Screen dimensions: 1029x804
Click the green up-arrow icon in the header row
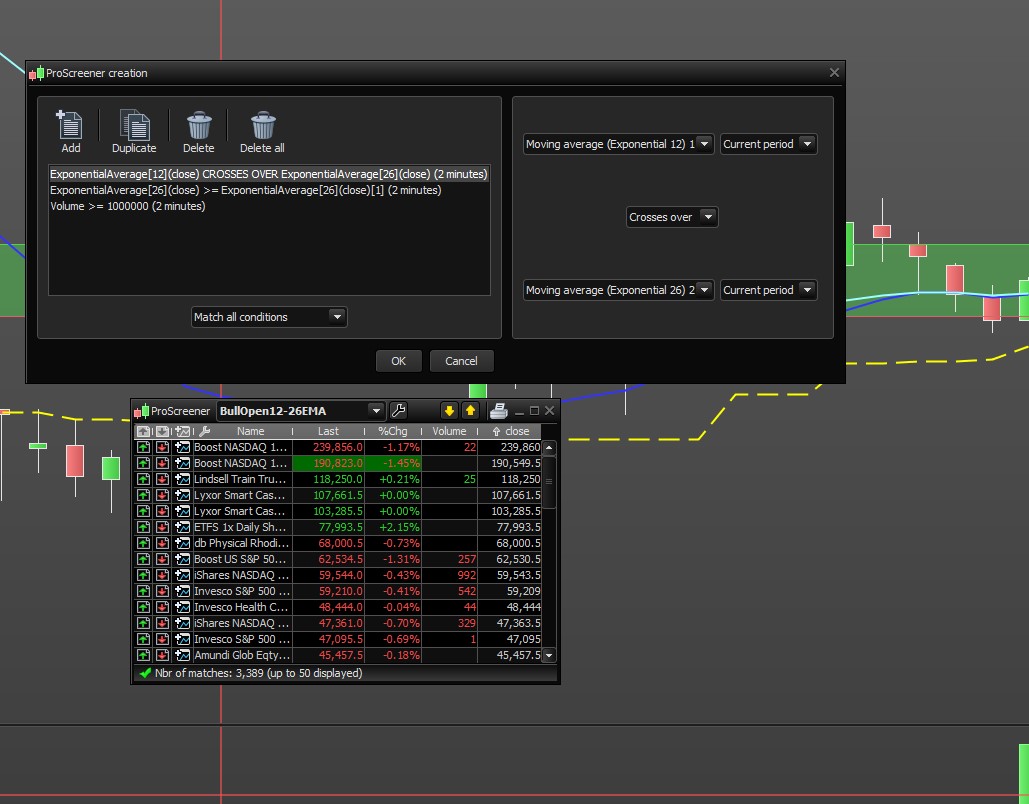point(143,431)
